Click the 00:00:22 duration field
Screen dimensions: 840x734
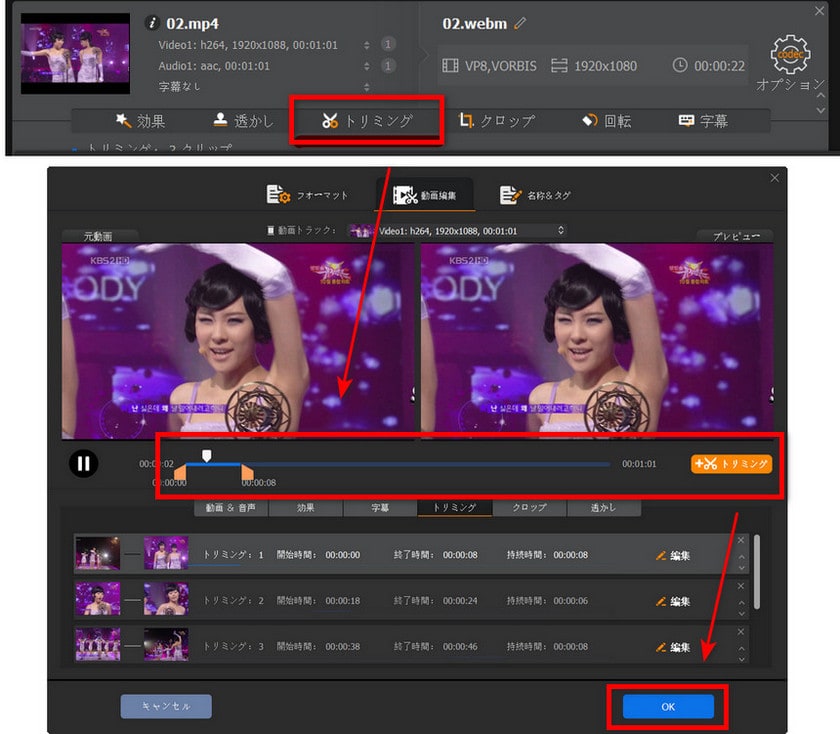pyautogui.click(x=709, y=66)
